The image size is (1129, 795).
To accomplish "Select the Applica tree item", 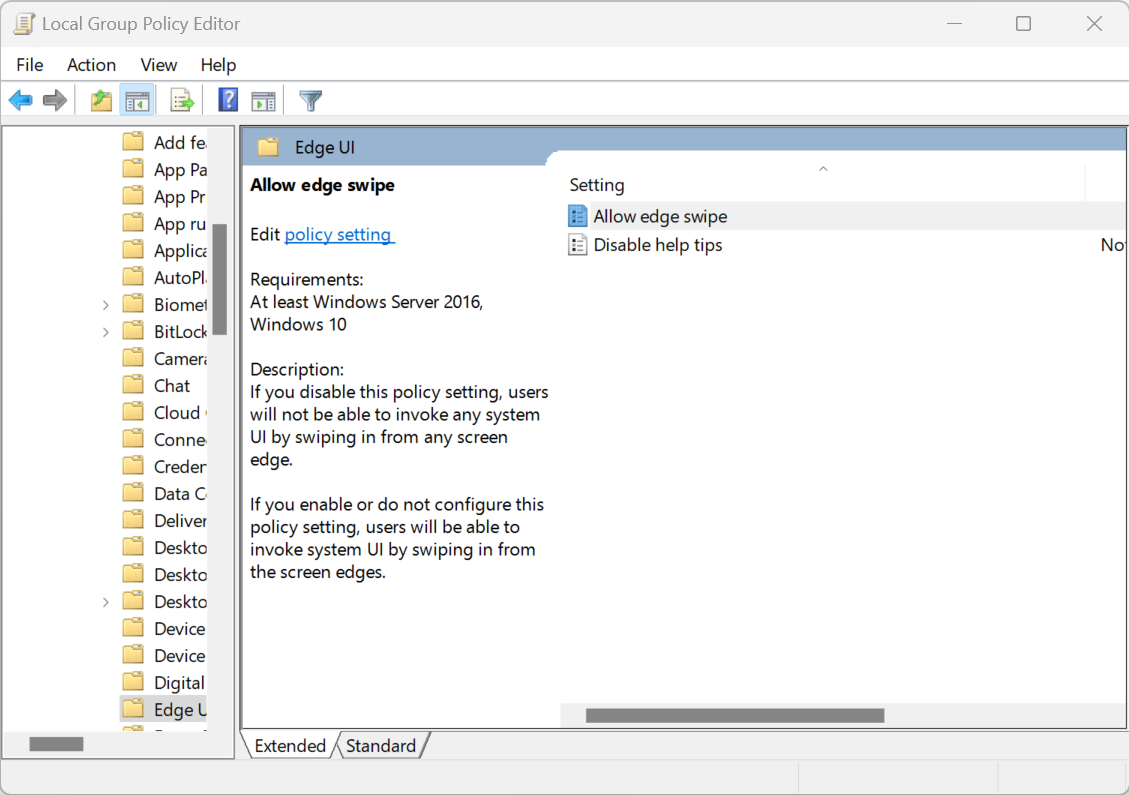I will (180, 251).
